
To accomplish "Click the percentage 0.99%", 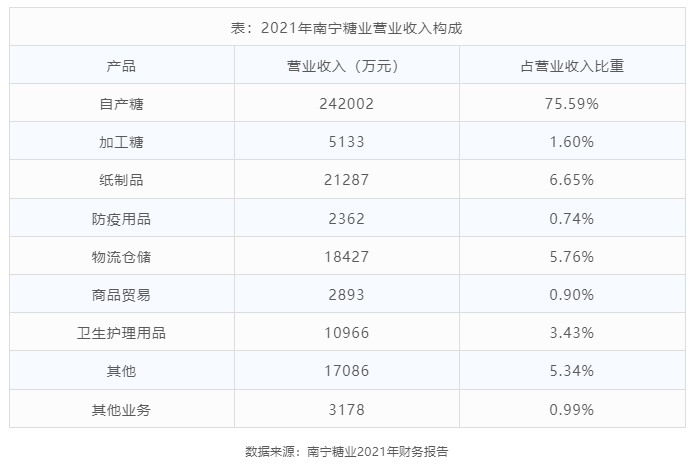I will tap(572, 410).
